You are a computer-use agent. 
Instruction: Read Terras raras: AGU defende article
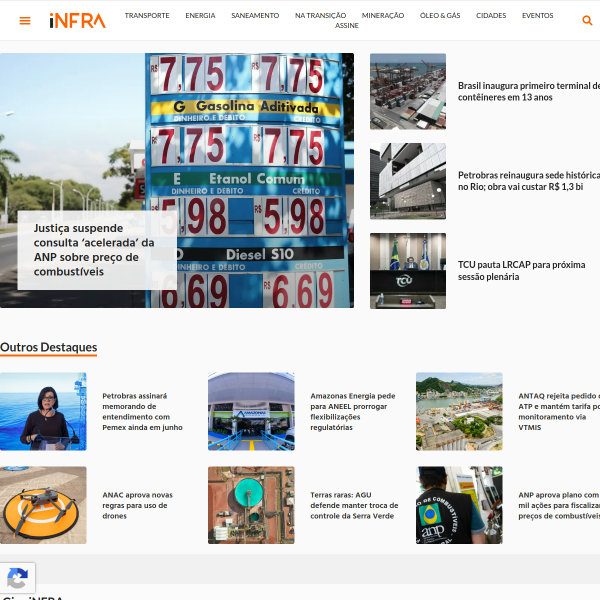tap(354, 505)
